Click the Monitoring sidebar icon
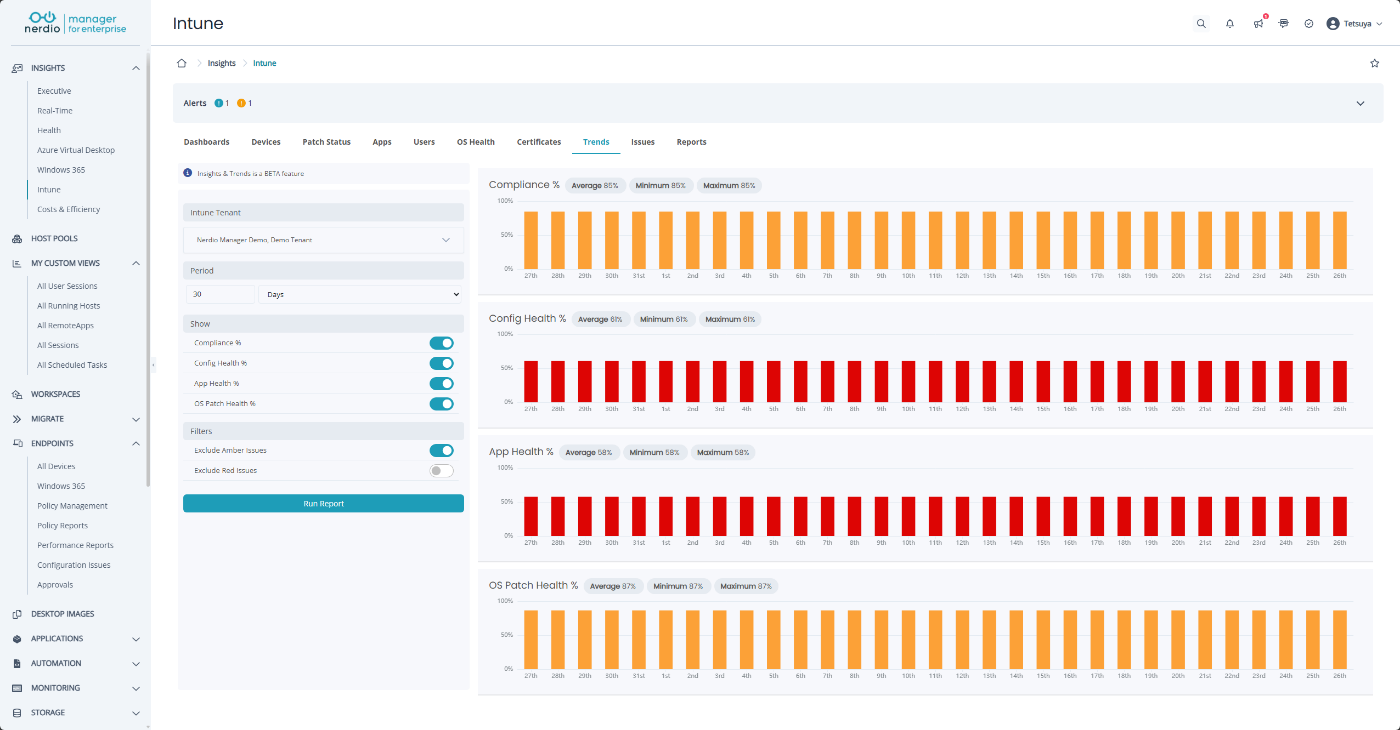The image size is (1400, 730). click(x=17, y=688)
